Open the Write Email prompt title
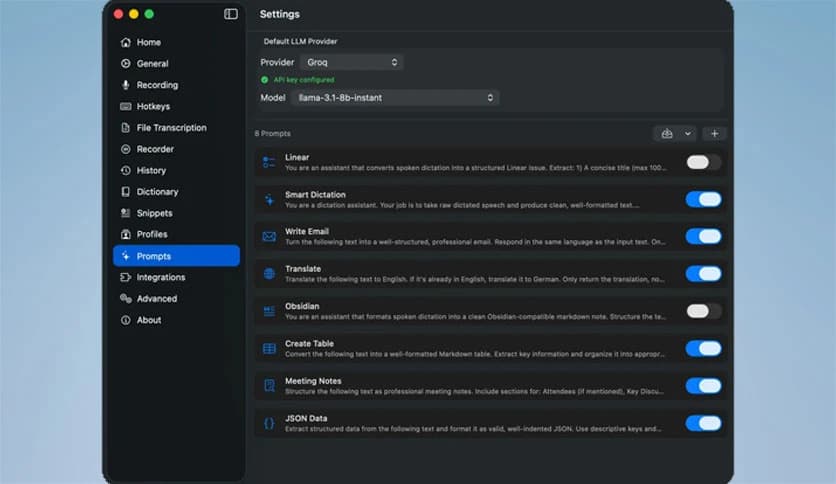This screenshot has width=836, height=484. click(x=307, y=231)
